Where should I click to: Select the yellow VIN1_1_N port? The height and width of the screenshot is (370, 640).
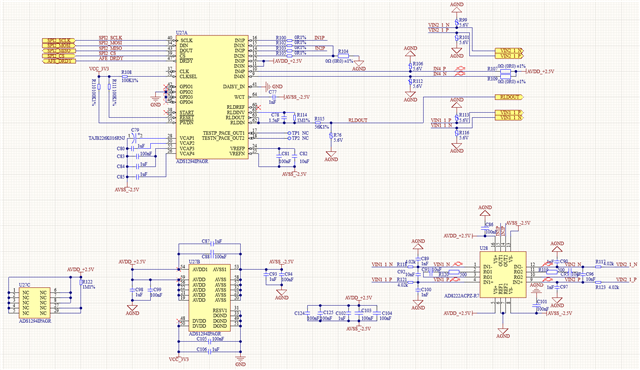tap(509, 117)
